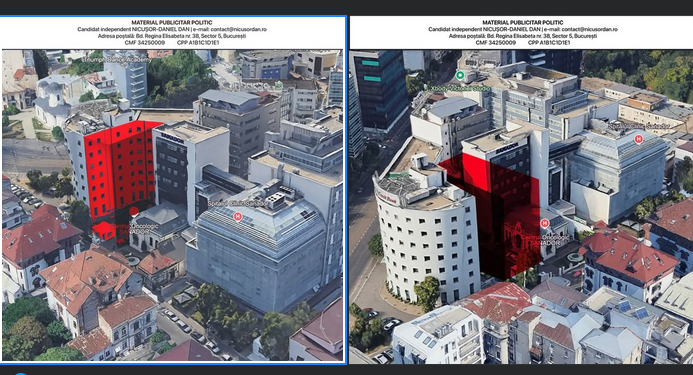The image size is (693, 375).
Task: Click the Centrul Oncologic SANADOR label, right image
Action: pos(545,240)
